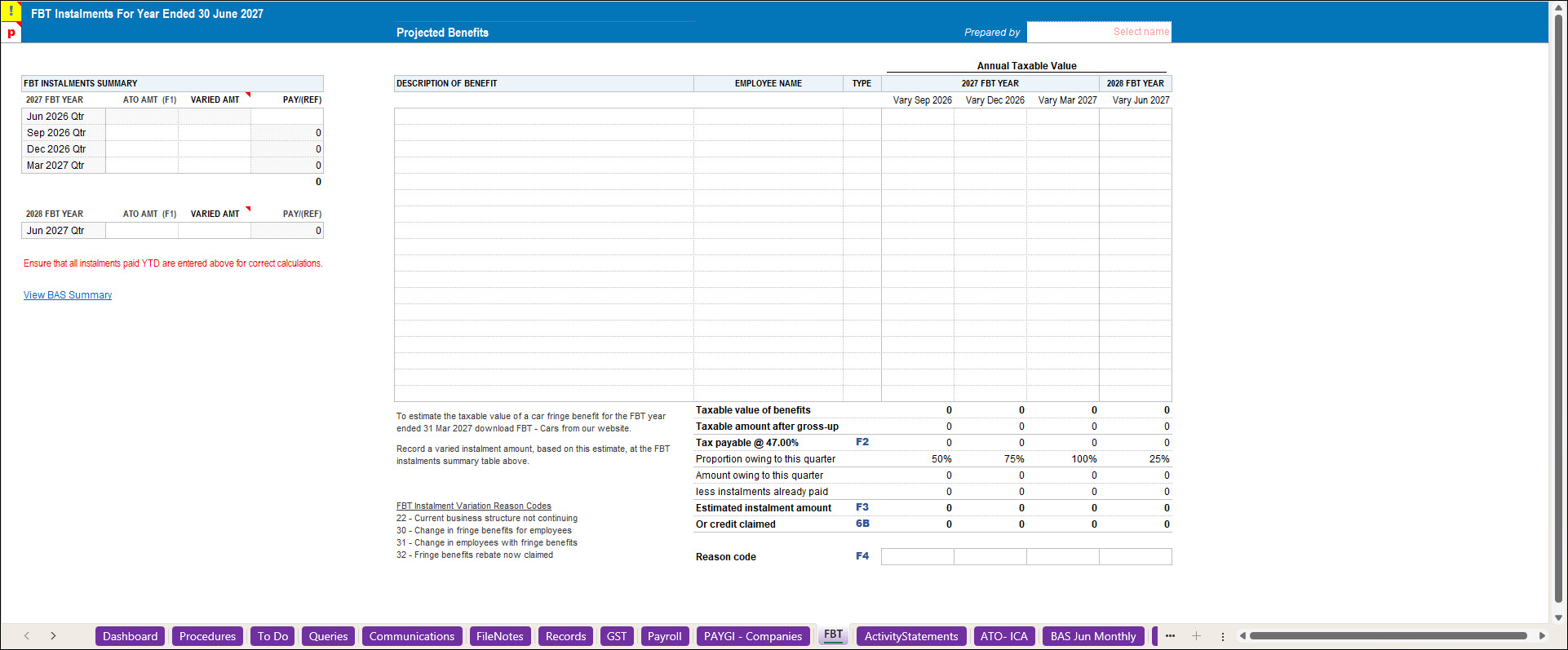Select Sep 2026 Qtr varied amount cell

pos(215,133)
